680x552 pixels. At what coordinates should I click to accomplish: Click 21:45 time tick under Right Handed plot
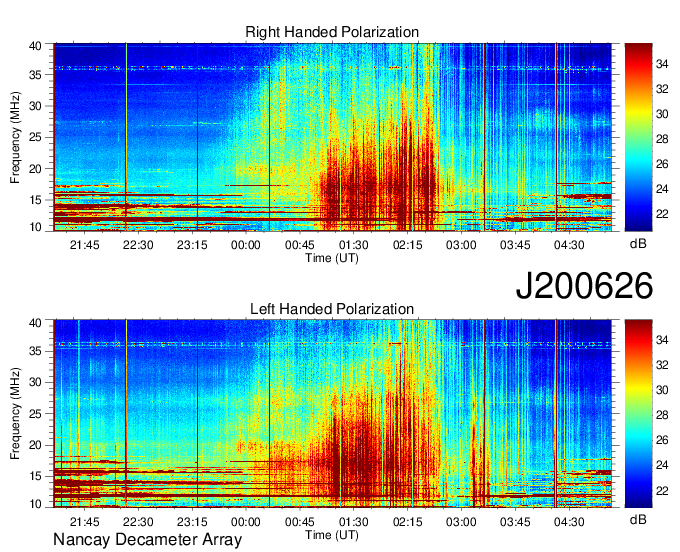84,245
